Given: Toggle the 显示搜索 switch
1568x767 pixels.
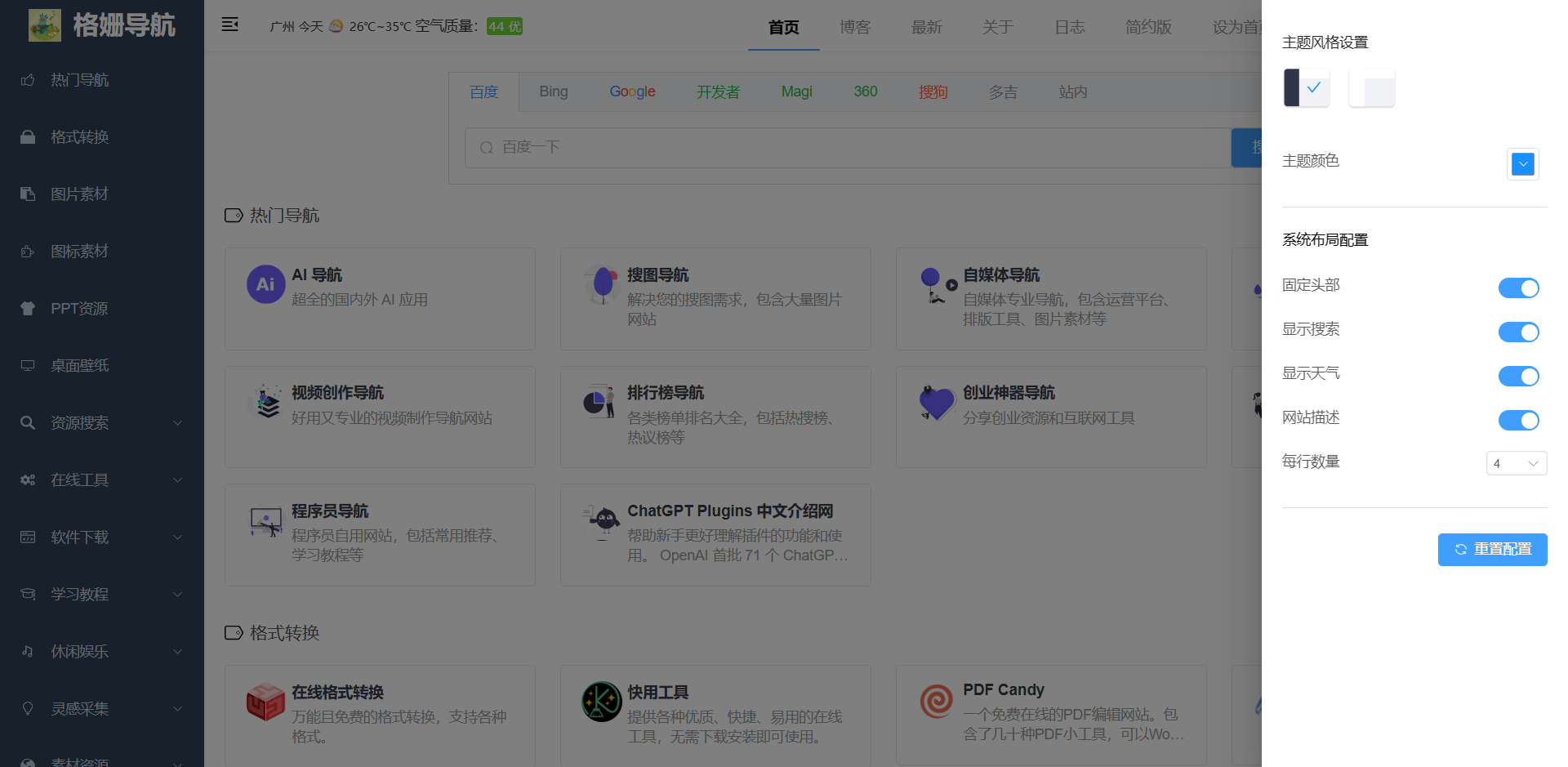Looking at the screenshot, I should coord(1518,332).
